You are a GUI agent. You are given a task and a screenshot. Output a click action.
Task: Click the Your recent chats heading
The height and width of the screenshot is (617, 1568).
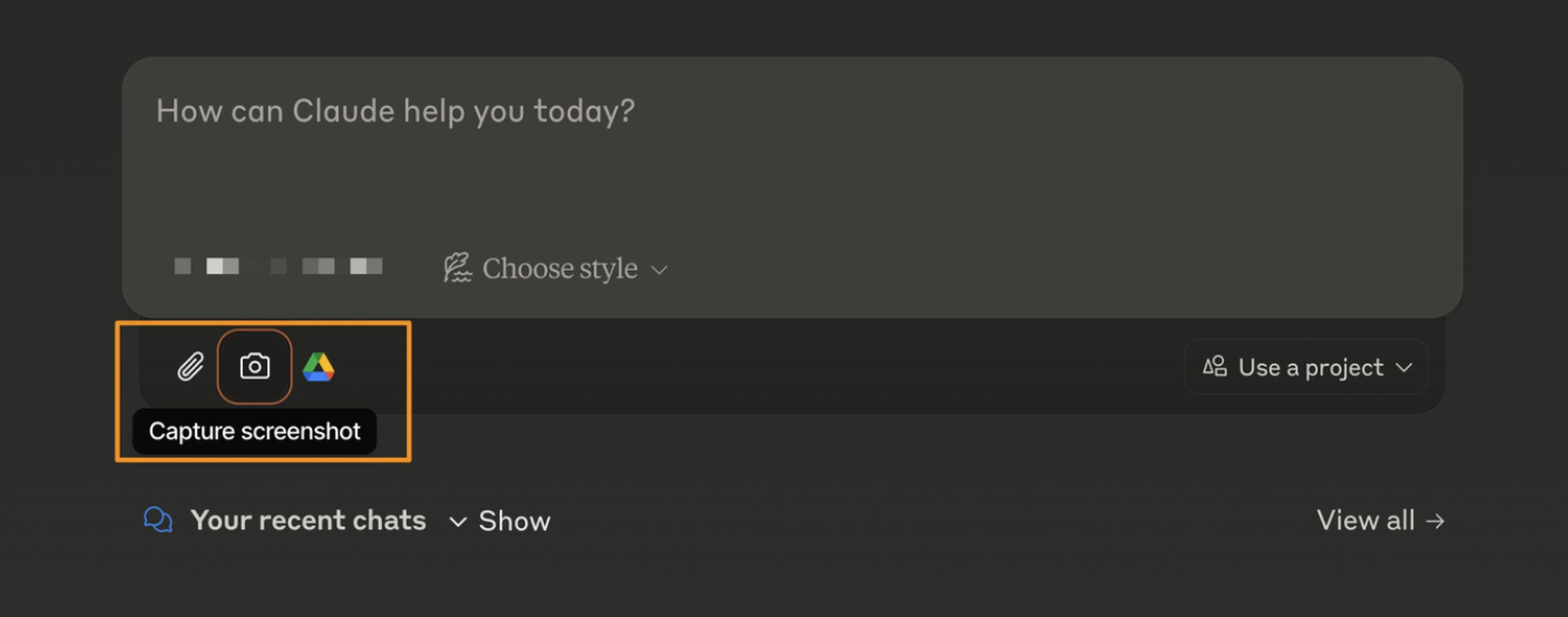tap(307, 521)
